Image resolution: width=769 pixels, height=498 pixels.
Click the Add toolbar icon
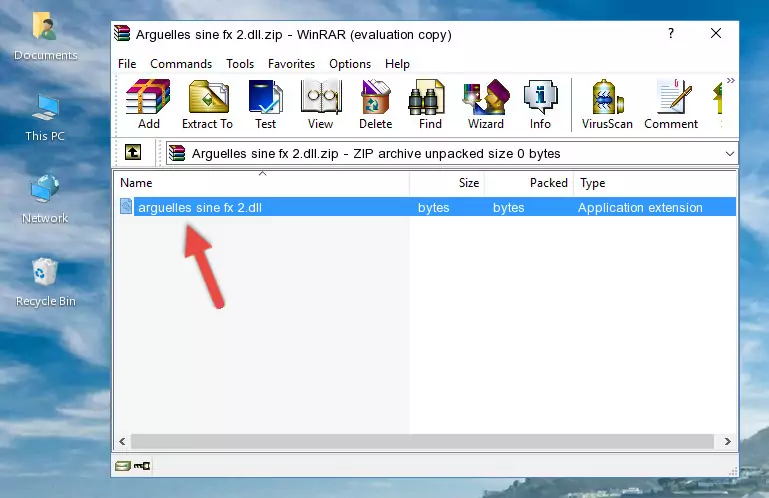tap(148, 104)
